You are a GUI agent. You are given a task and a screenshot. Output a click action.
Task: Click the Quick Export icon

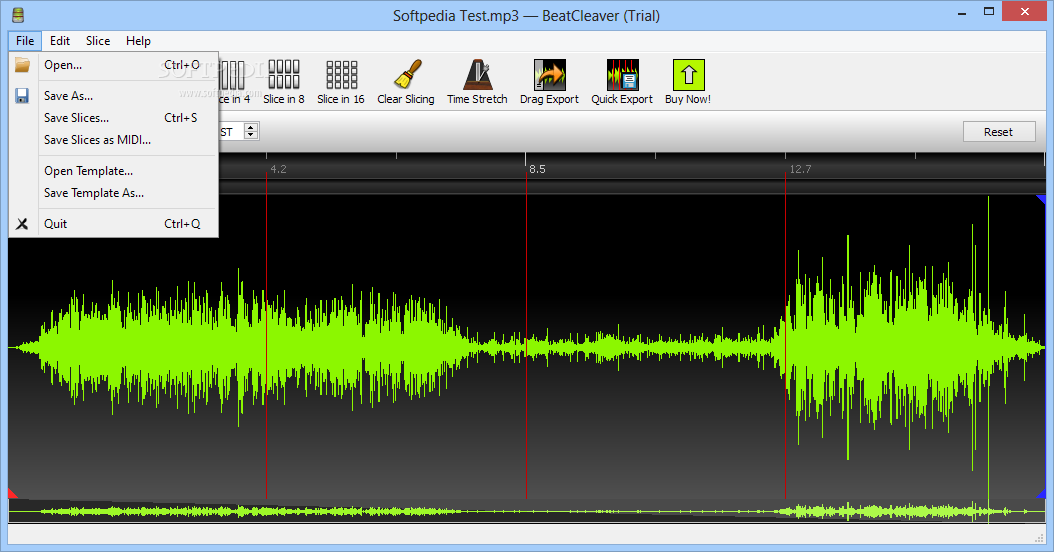[622, 74]
